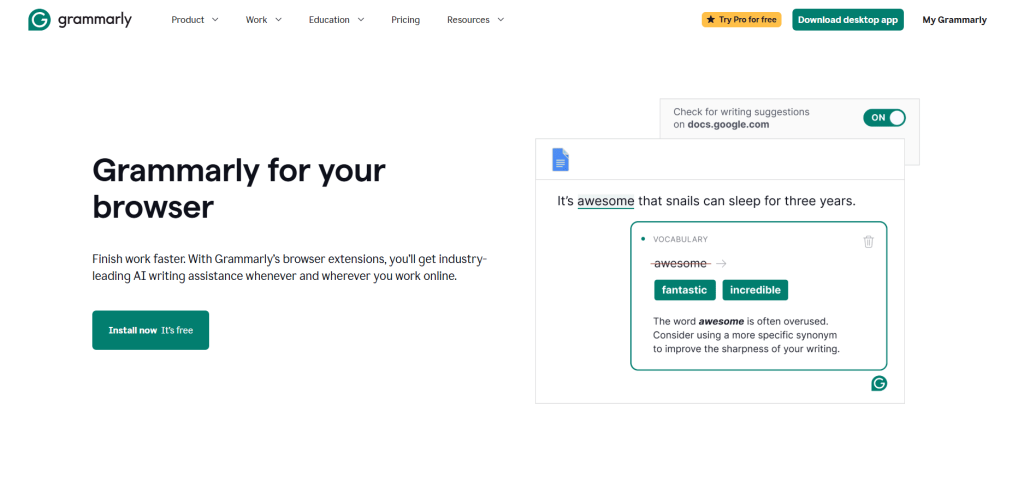
Task: Open My Grammarly account link
Action: [x=954, y=20]
